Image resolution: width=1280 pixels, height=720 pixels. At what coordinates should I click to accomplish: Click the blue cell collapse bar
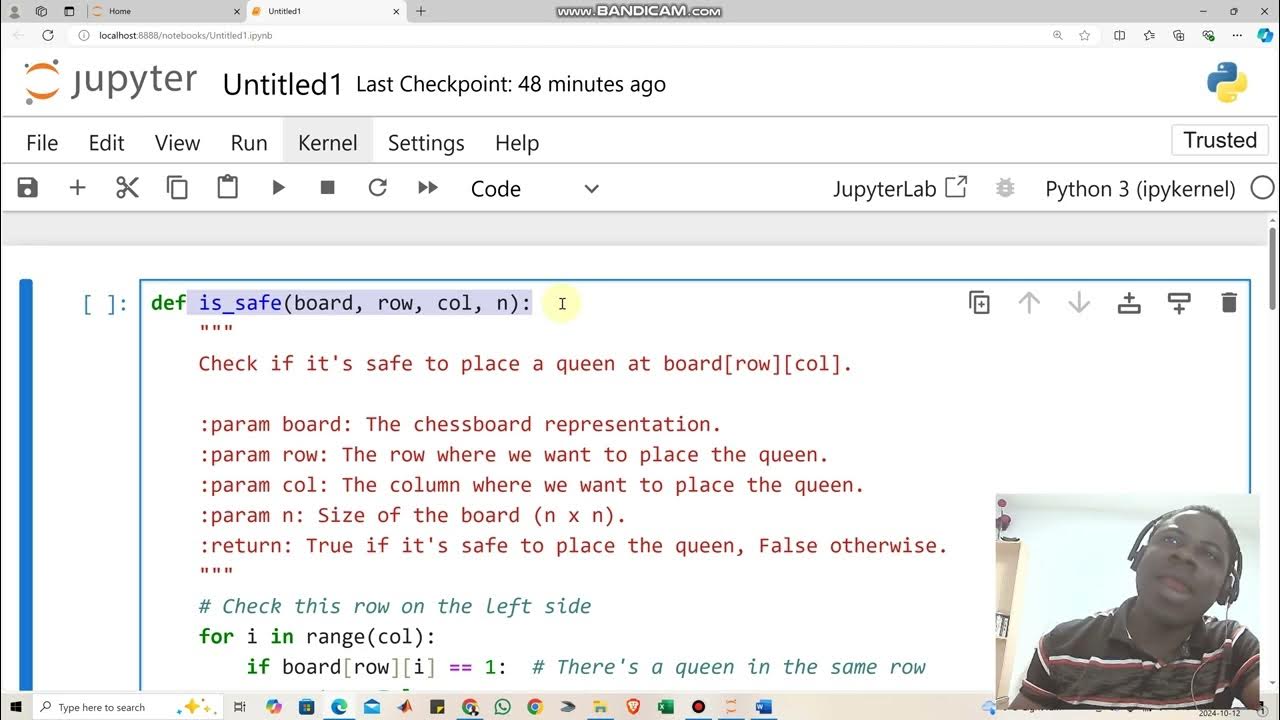[26, 484]
